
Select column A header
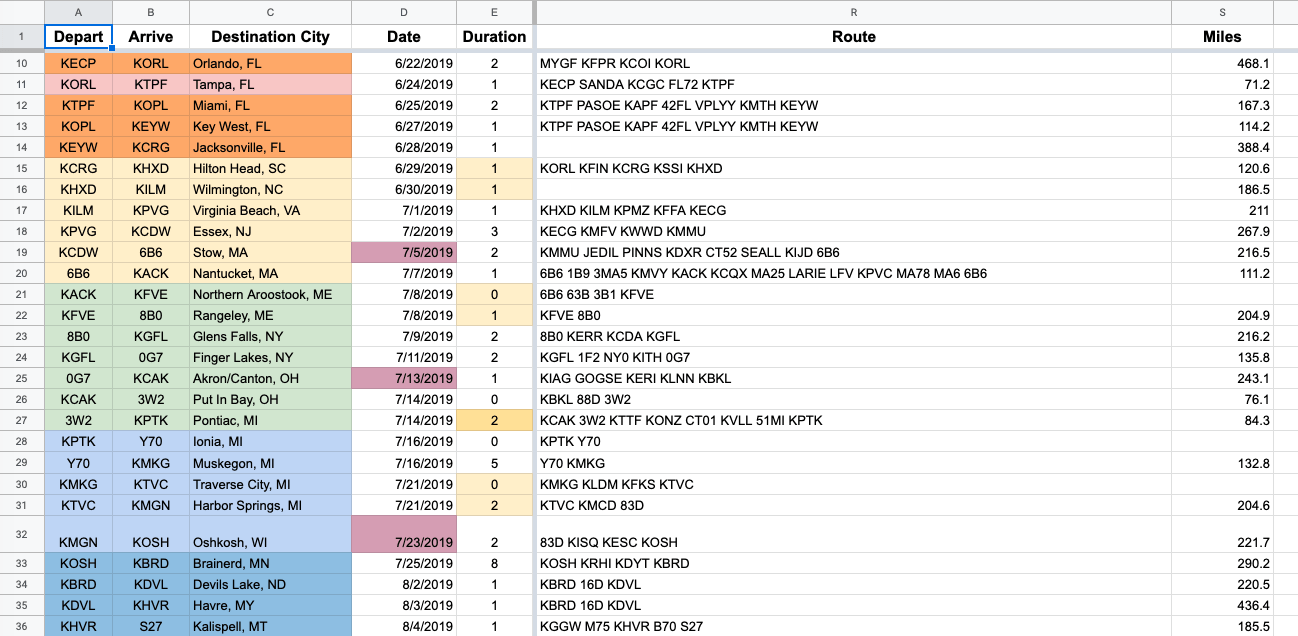[x=78, y=12]
